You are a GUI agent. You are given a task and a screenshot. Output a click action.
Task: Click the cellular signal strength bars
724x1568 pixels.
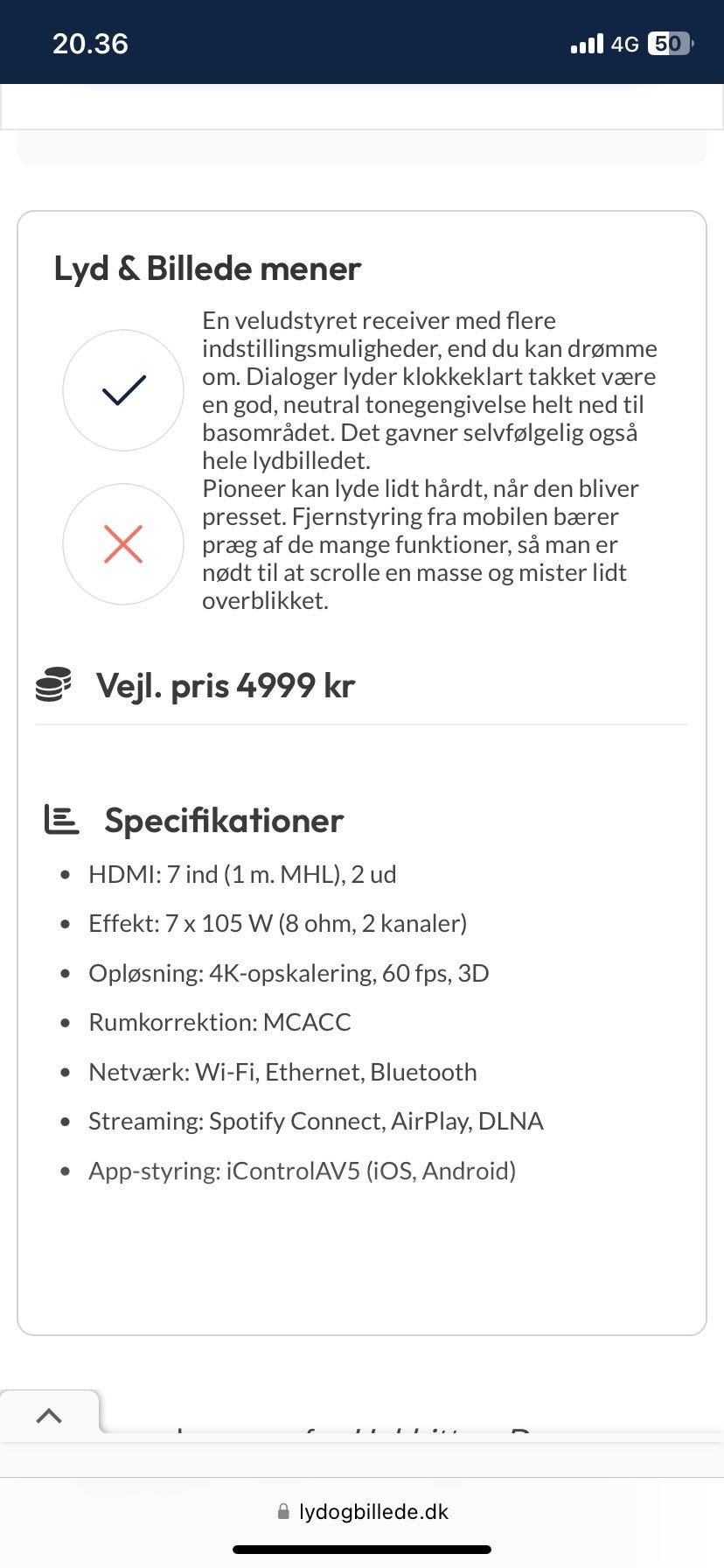[x=588, y=43]
